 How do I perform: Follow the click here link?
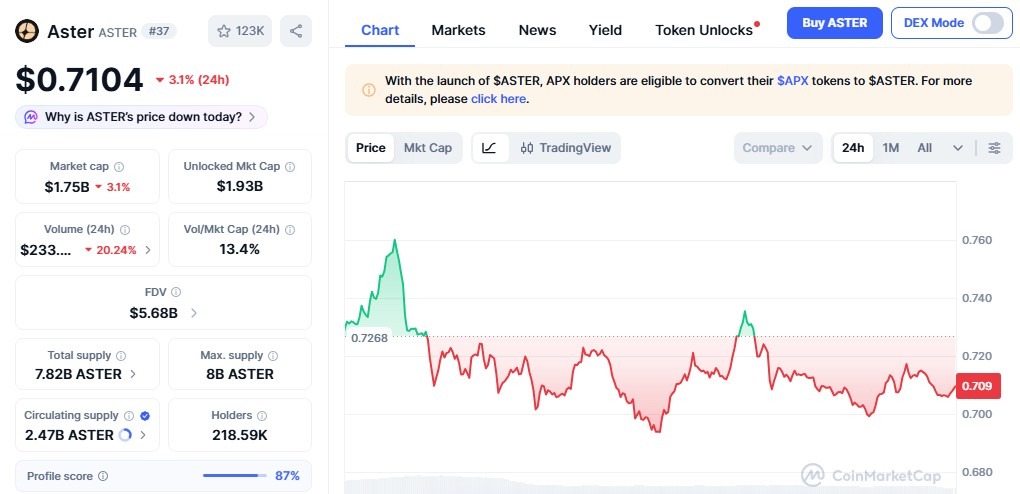pyautogui.click(x=498, y=100)
